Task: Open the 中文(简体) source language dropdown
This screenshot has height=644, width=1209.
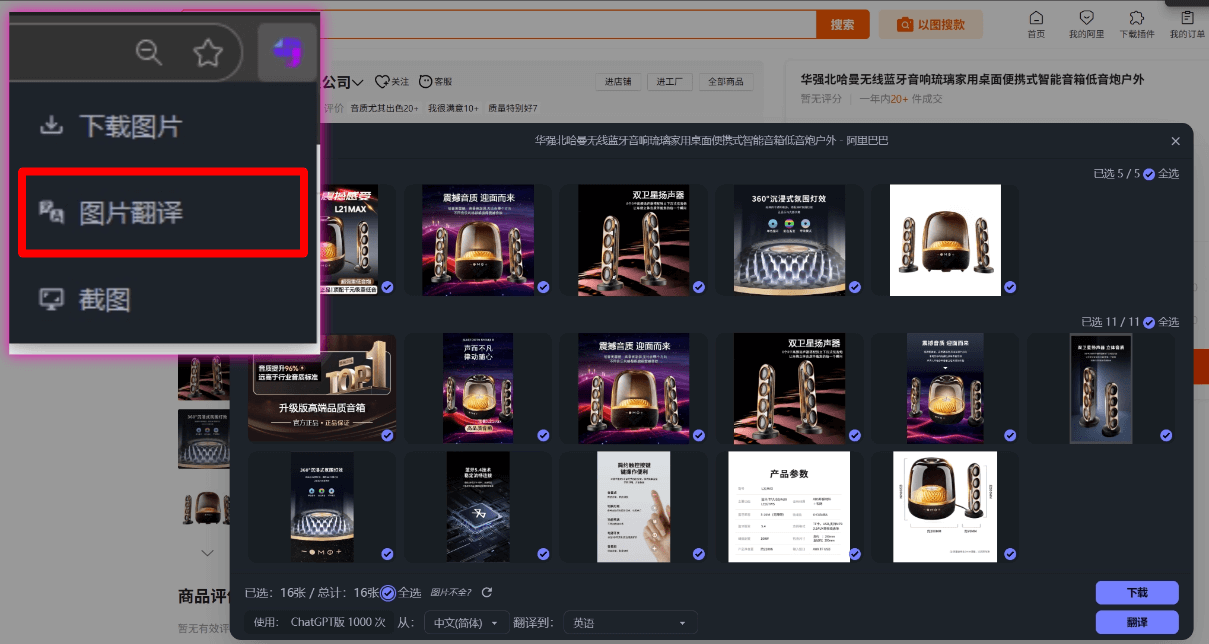Action: click(x=467, y=622)
